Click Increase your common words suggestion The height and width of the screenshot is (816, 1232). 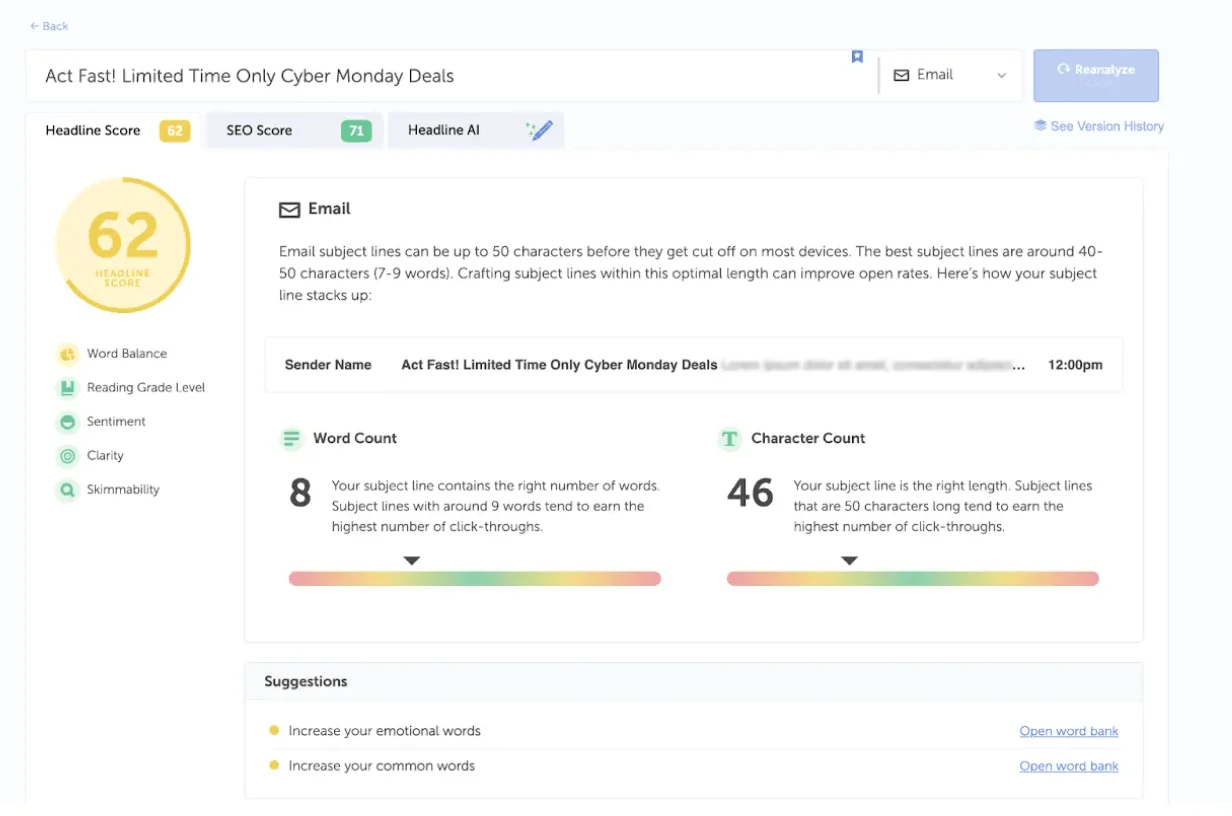coord(382,766)
